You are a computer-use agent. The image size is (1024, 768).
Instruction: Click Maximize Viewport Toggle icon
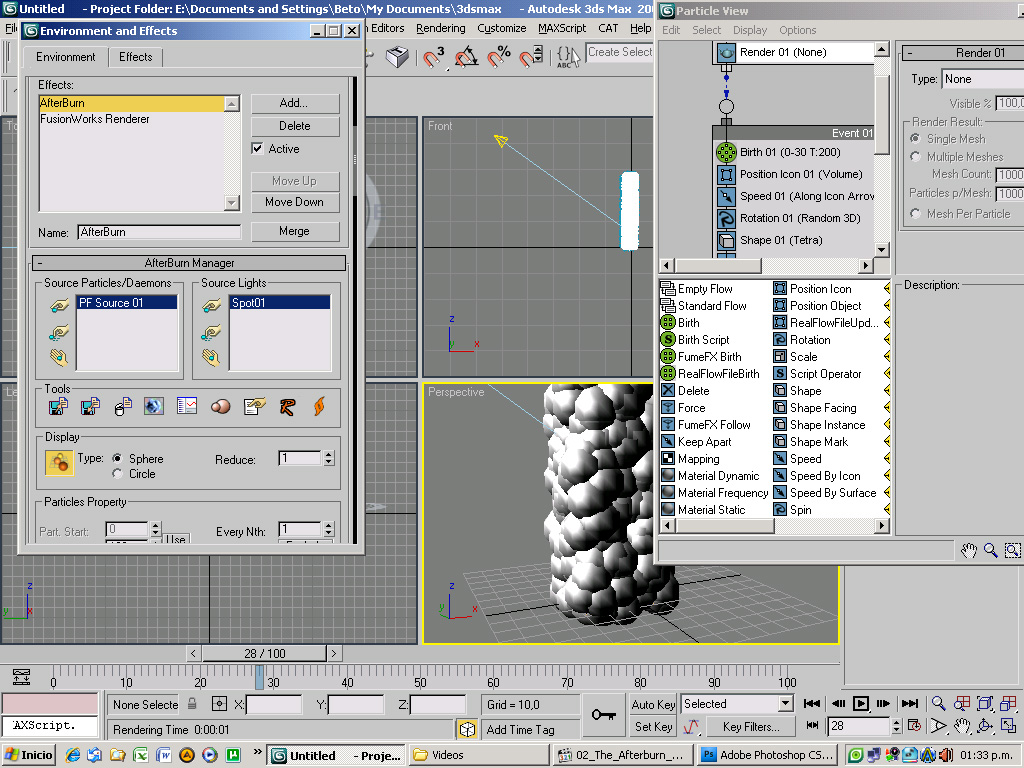click(x=1008, y=726)
